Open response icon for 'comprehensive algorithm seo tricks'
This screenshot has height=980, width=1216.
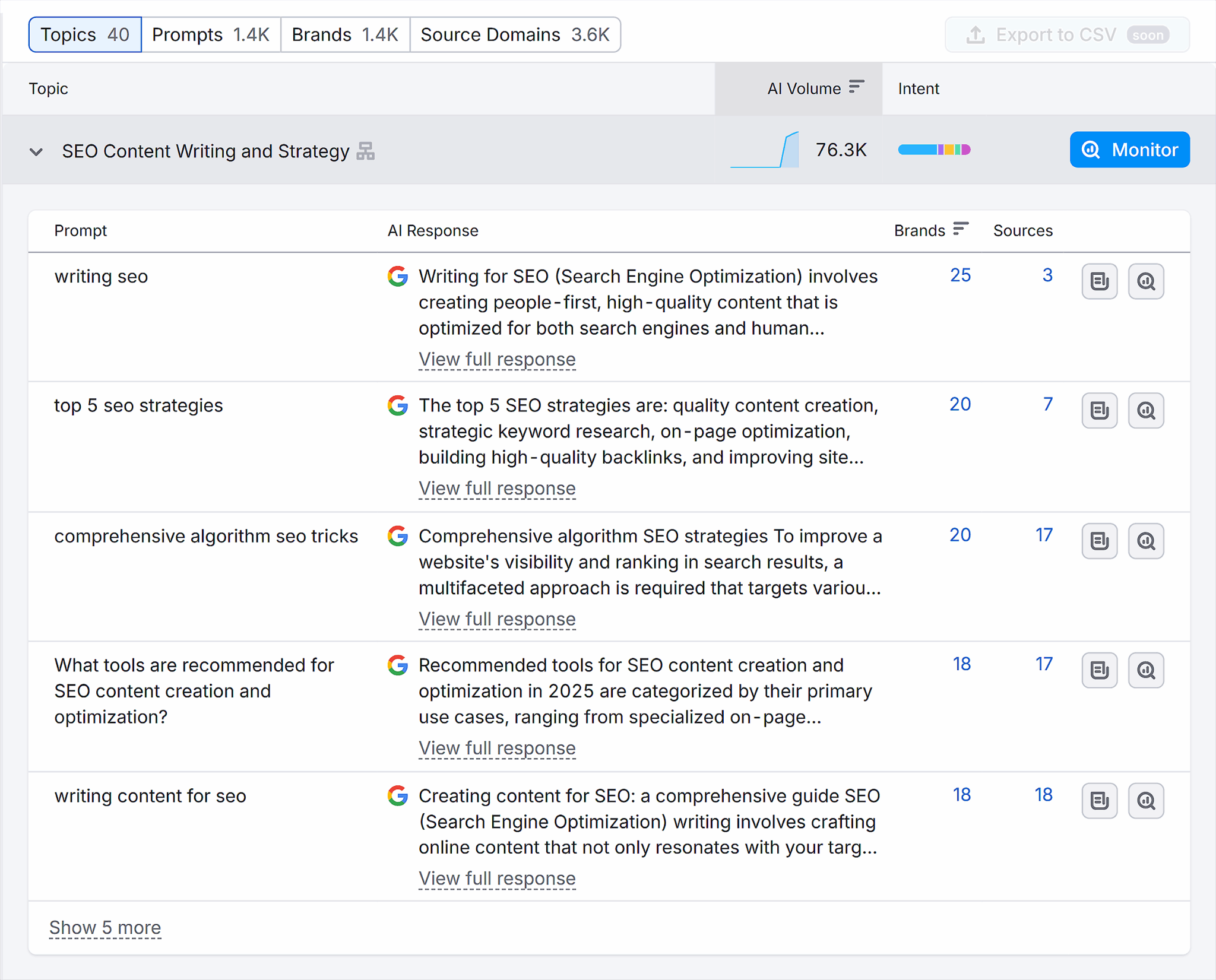[x=1099, y=541]
